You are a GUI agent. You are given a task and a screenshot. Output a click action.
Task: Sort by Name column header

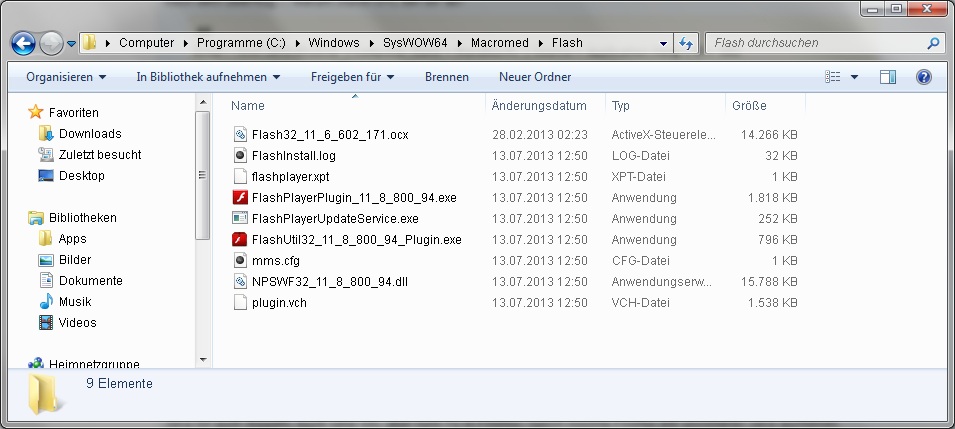(x=248, y=105)
